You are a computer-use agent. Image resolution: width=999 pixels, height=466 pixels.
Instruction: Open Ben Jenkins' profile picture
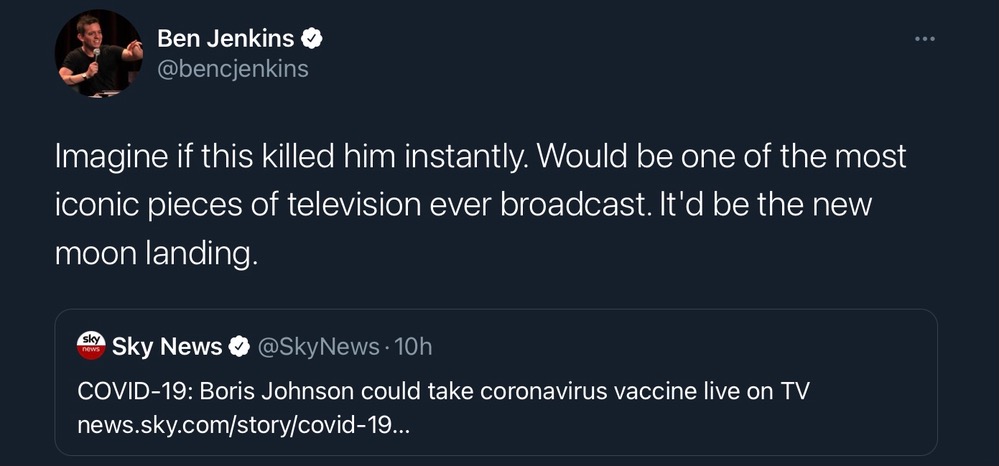click(x=98, y=54)
